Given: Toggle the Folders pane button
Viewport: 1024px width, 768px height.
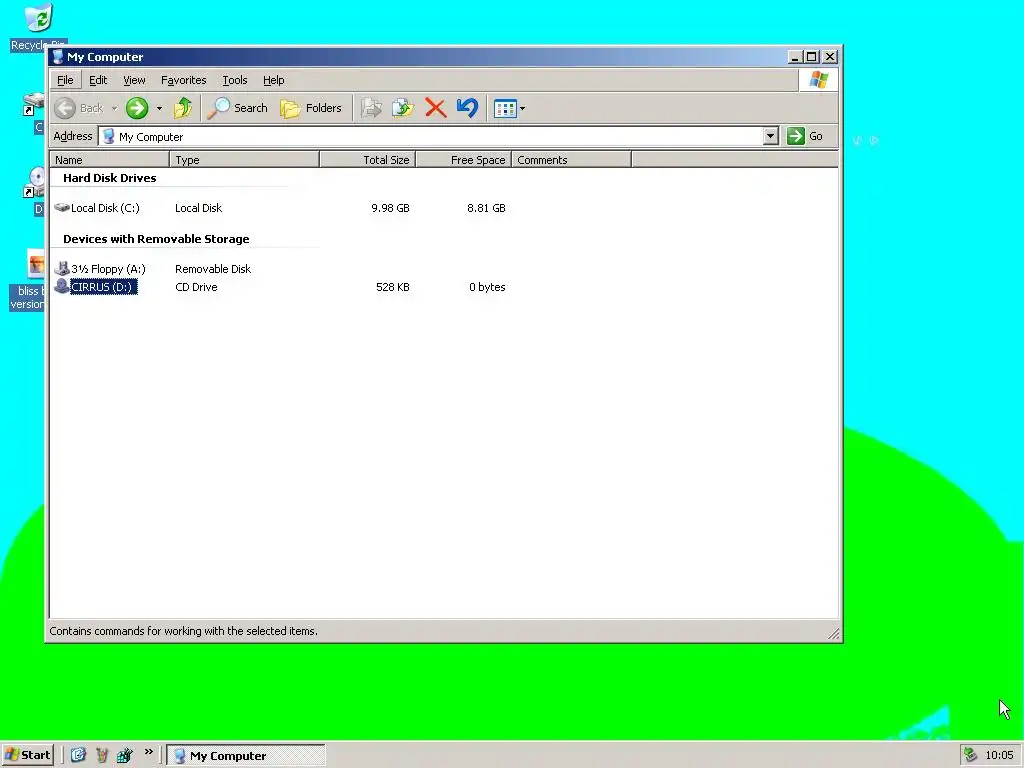Looking at the screenshot, I should tap(311, 108).
